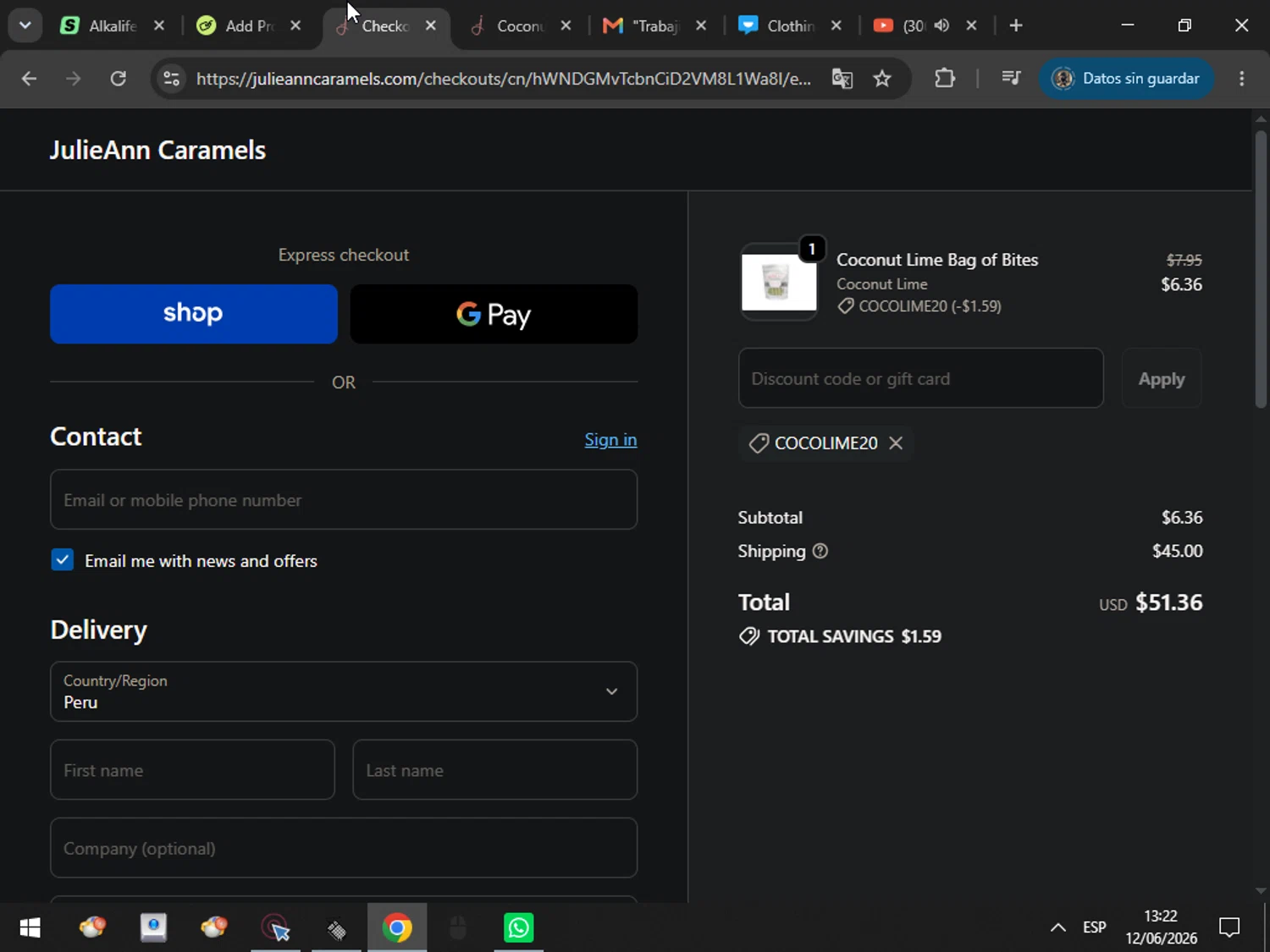Open the tab search dropdown arrow

(25, 25)
